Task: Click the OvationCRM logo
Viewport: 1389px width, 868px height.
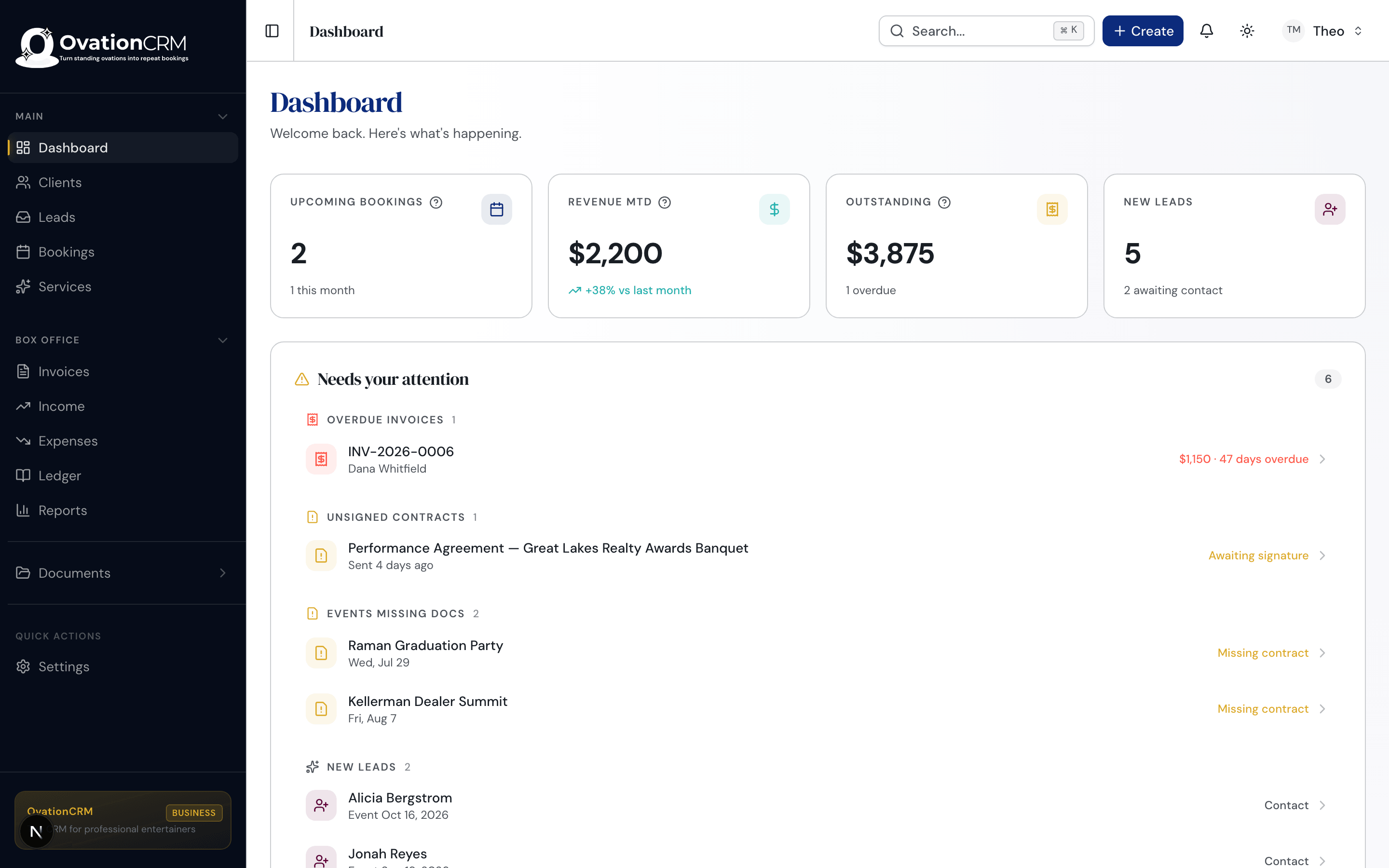Action: [x=102, y=47]
